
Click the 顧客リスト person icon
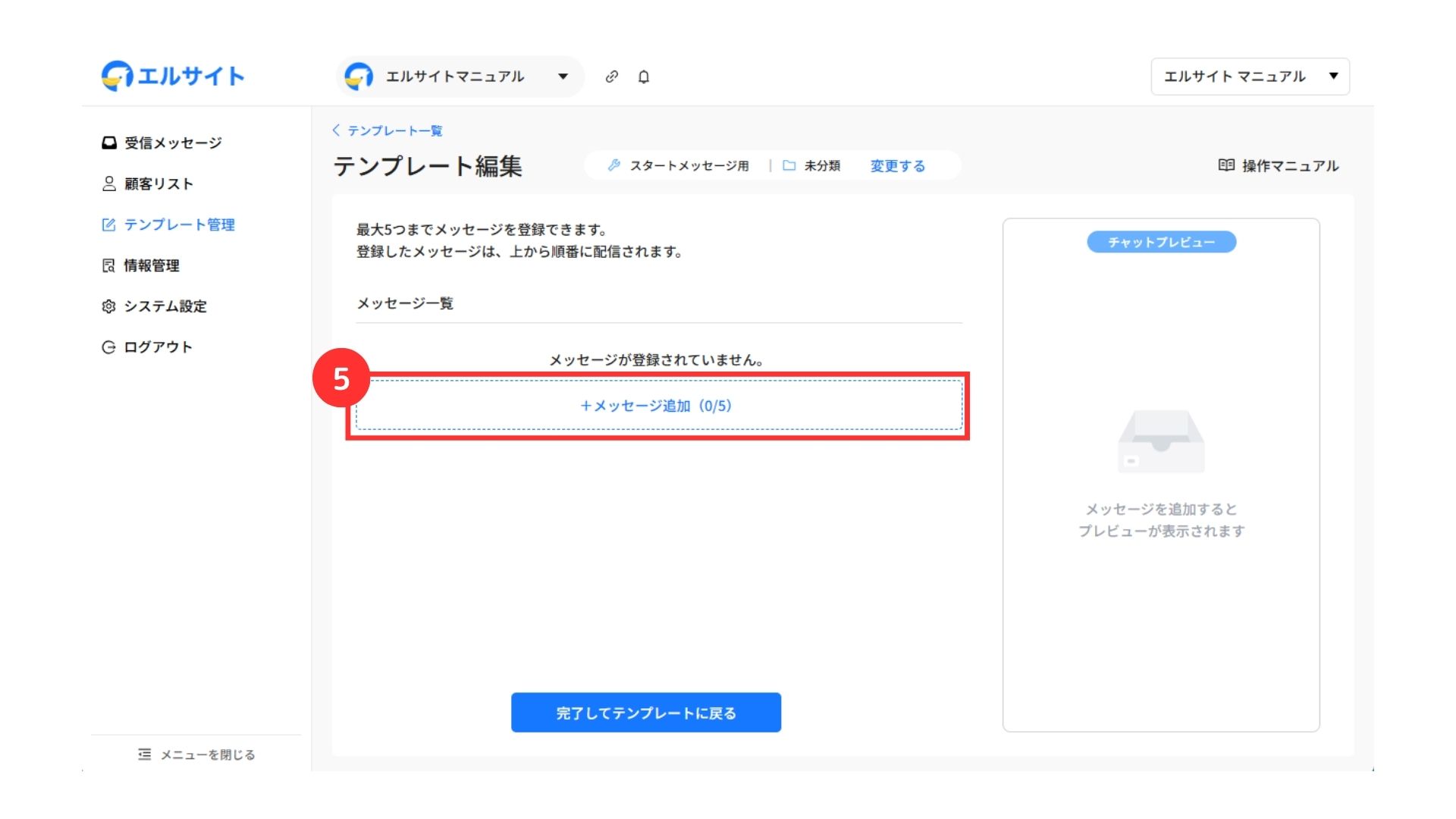coord(109,184)
